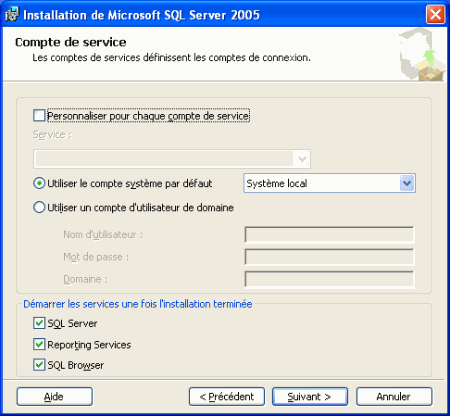Viewport: 450px width, 416px height.
Task: Uncheck the Reporting Services checkbox
Action: click(39, 344)
